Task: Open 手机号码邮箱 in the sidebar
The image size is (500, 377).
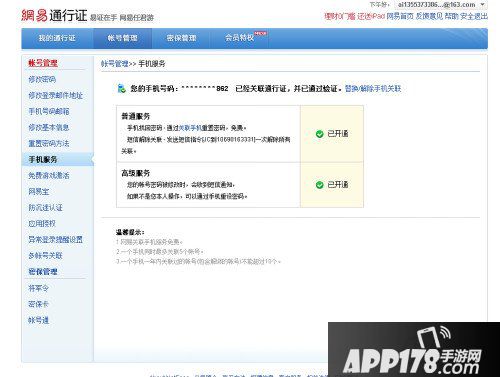Action: tap(49, 111)
